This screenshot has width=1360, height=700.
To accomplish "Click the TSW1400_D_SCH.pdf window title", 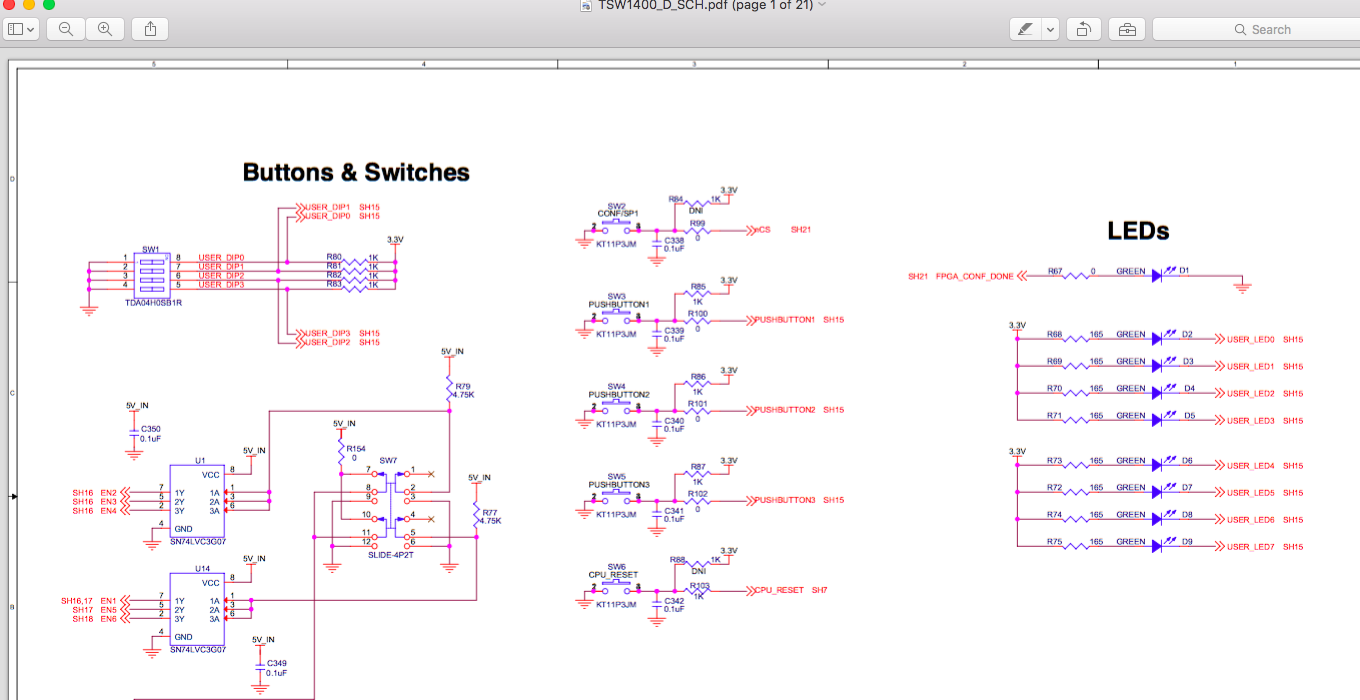I will [x=705, y=5].
